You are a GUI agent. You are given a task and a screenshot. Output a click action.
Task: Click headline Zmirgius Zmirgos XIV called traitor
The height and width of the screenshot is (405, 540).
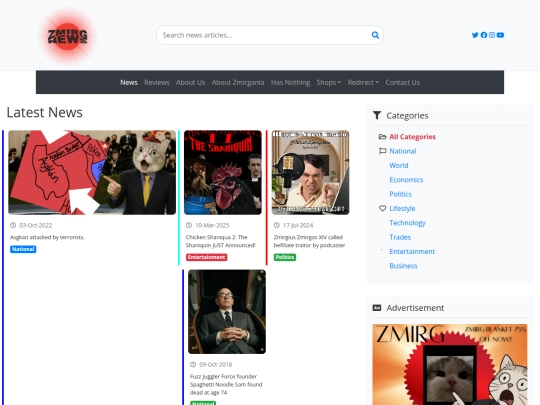point(309,241)
